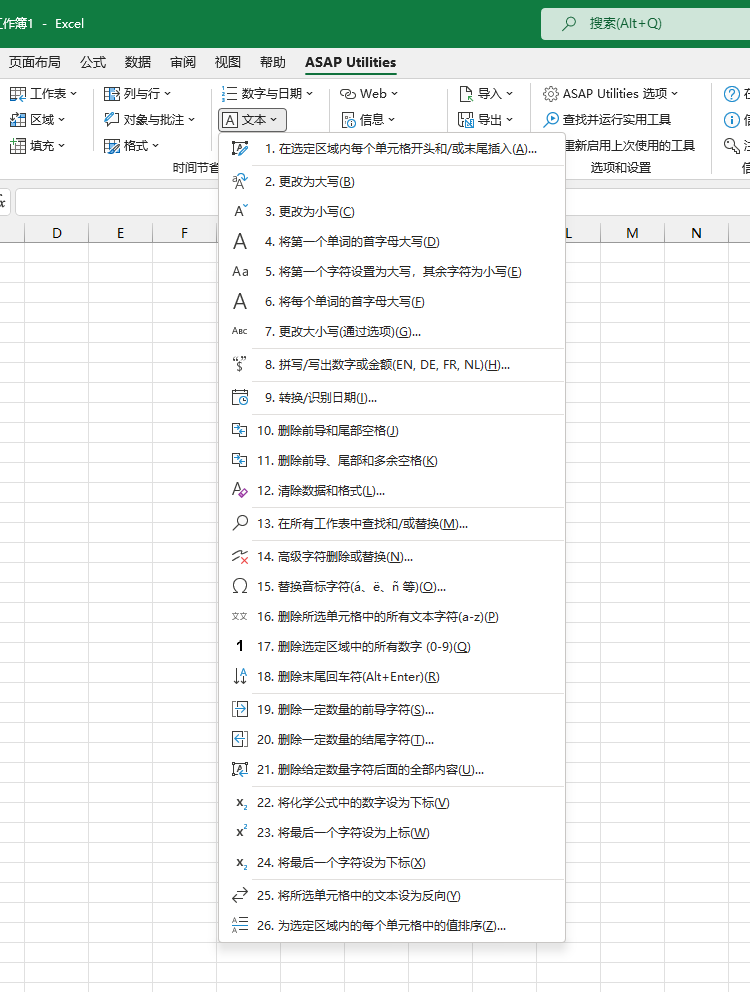Click the last character superscript icon
The height and width of the screenshot is (992, 750).
click(x=240, y=833)
